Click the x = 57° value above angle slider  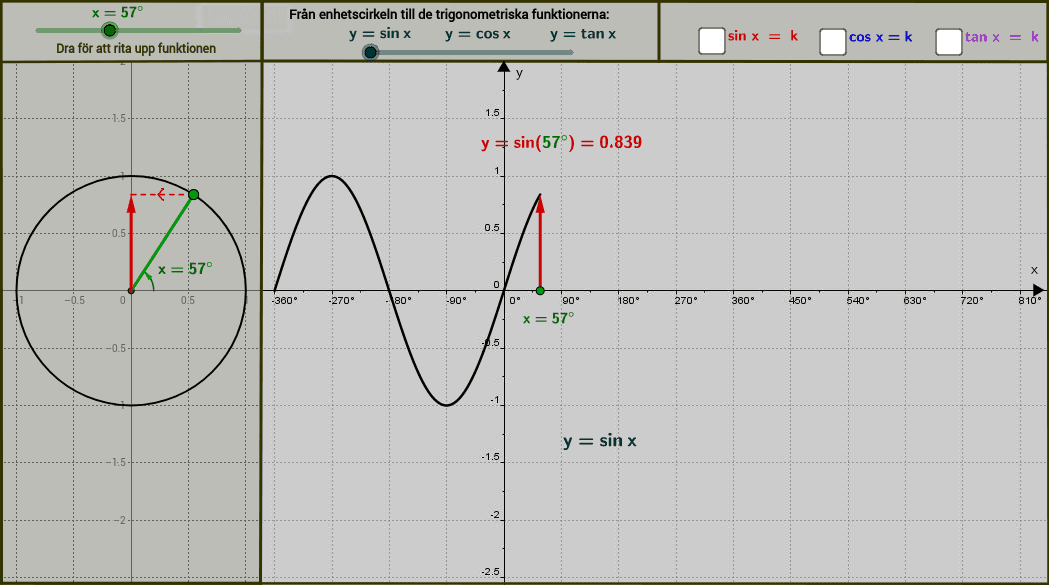(x=118, y=12)
